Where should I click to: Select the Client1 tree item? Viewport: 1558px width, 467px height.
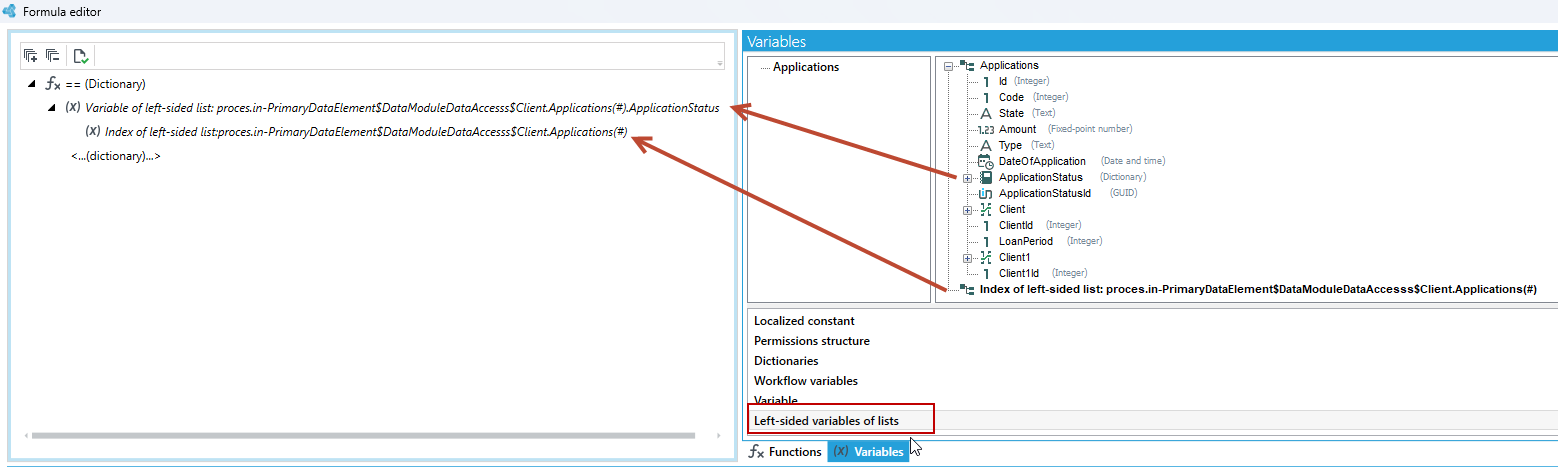click(x=1015, y=257)
